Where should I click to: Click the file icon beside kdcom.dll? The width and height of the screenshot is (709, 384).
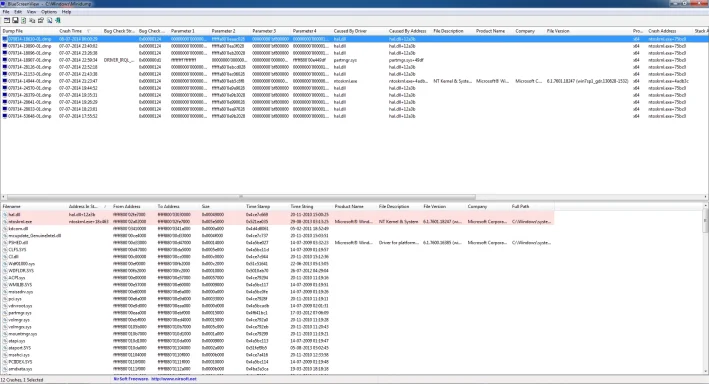point(5,229)
